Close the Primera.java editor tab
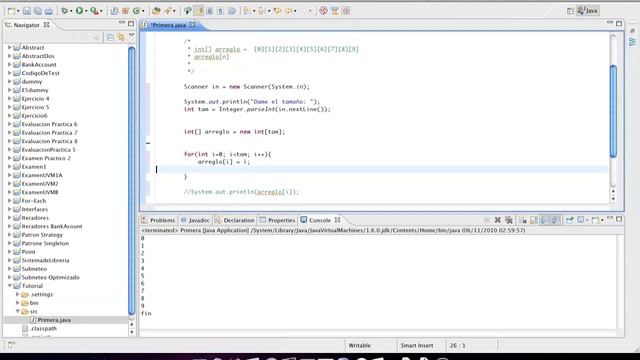 click(x=192, y=25)
